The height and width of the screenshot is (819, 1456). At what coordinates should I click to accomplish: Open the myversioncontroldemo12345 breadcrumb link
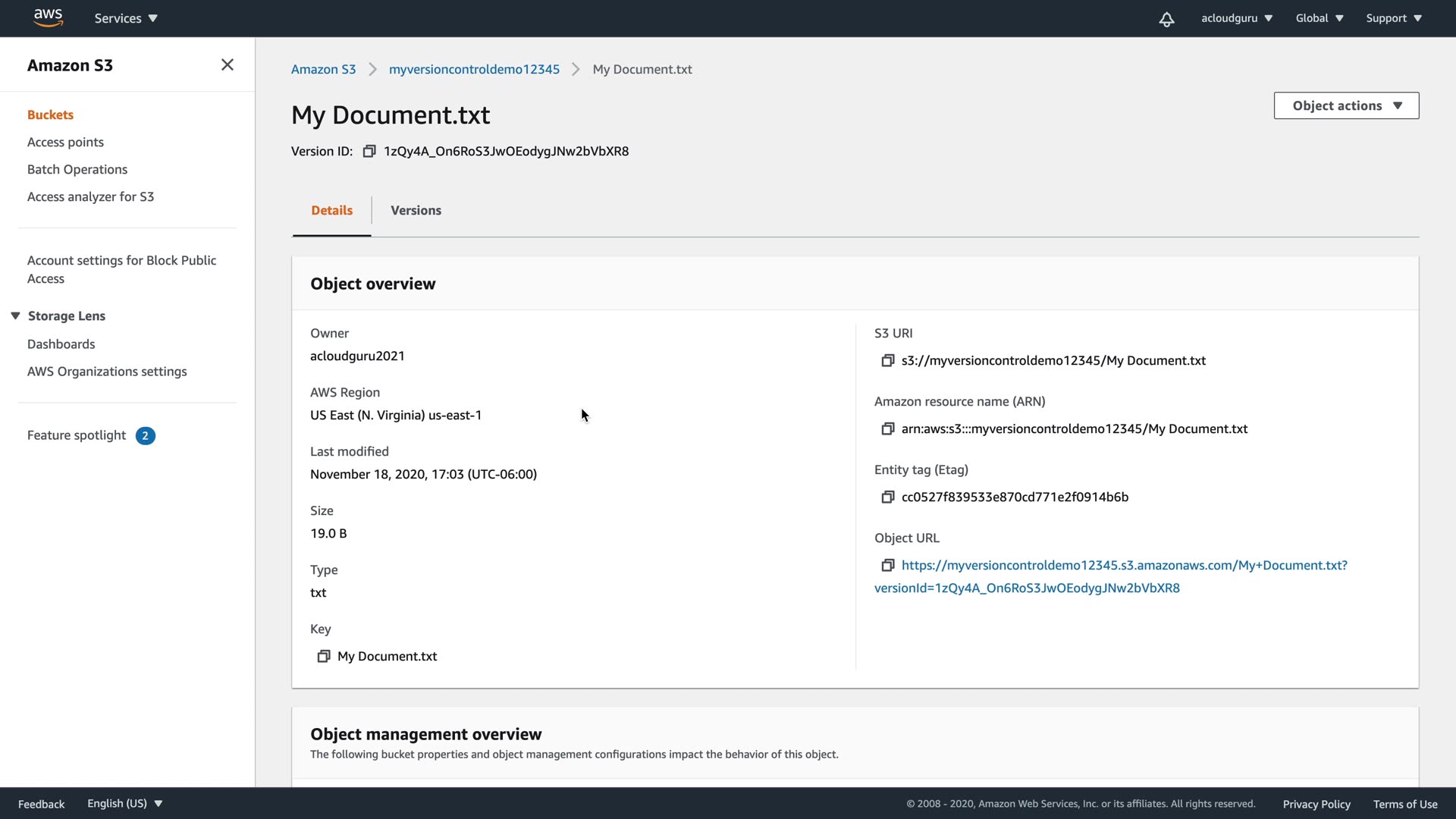[x=474, y=70]
